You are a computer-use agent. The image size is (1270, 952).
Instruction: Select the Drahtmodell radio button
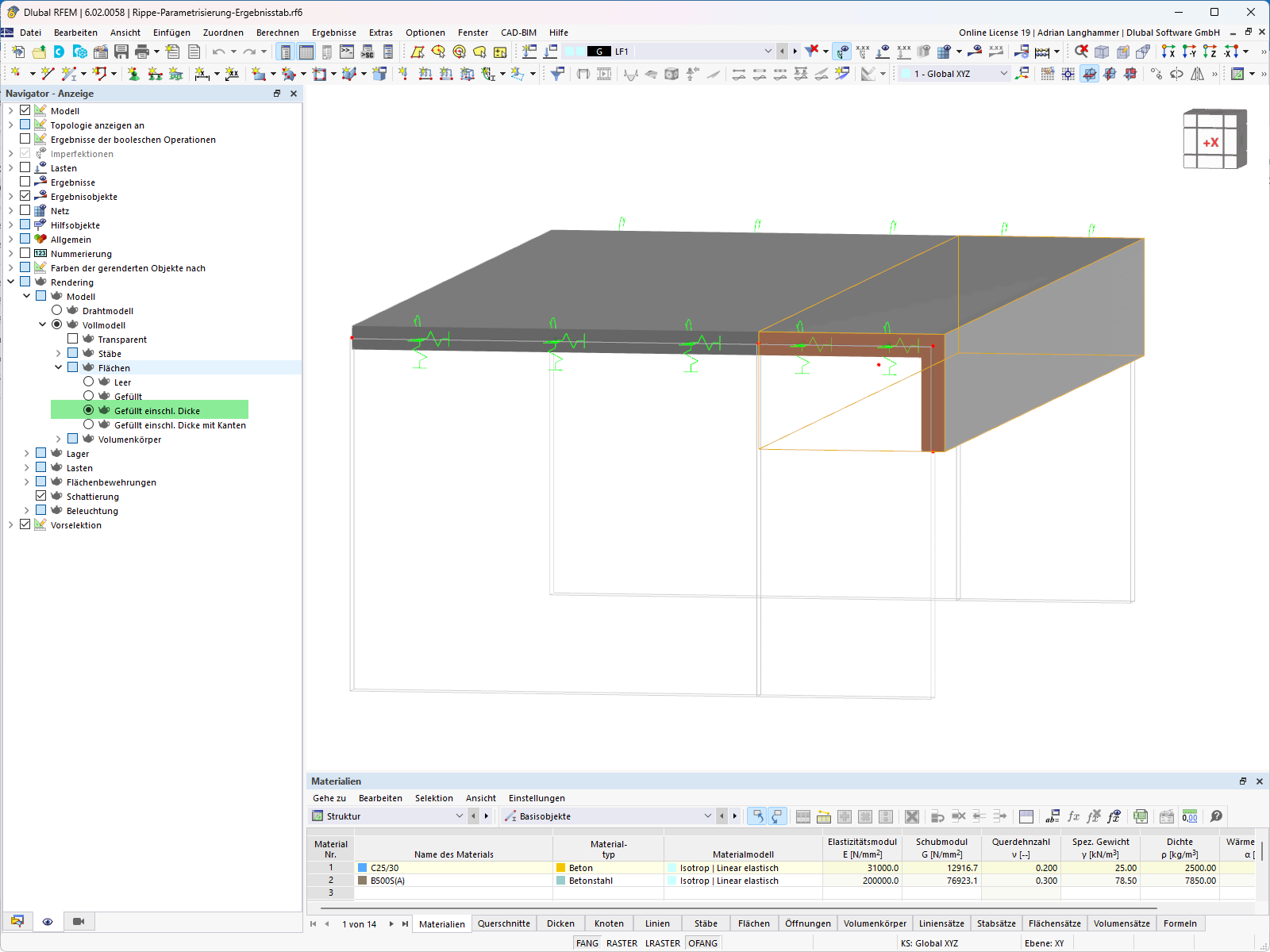point(57,311)
